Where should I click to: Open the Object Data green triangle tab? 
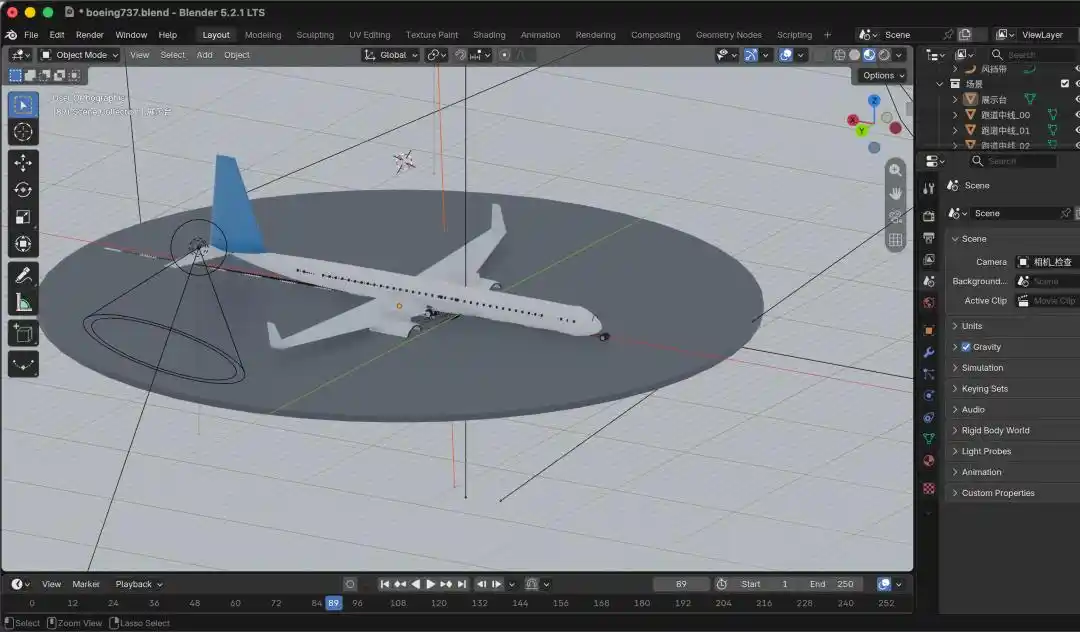tap(928, 439)
